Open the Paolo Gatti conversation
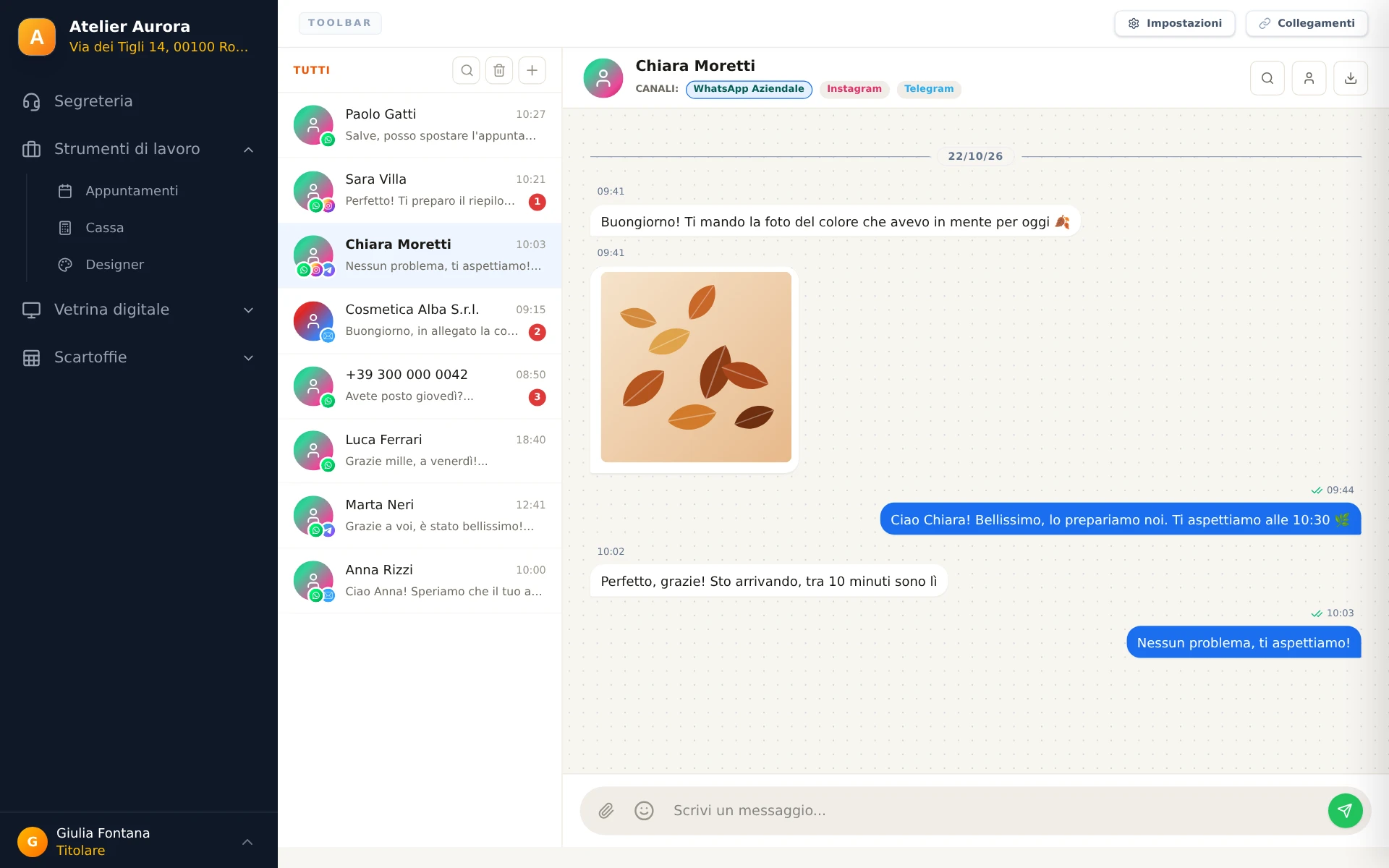This screenshot has width=1389, height=868. click(420, 125)
